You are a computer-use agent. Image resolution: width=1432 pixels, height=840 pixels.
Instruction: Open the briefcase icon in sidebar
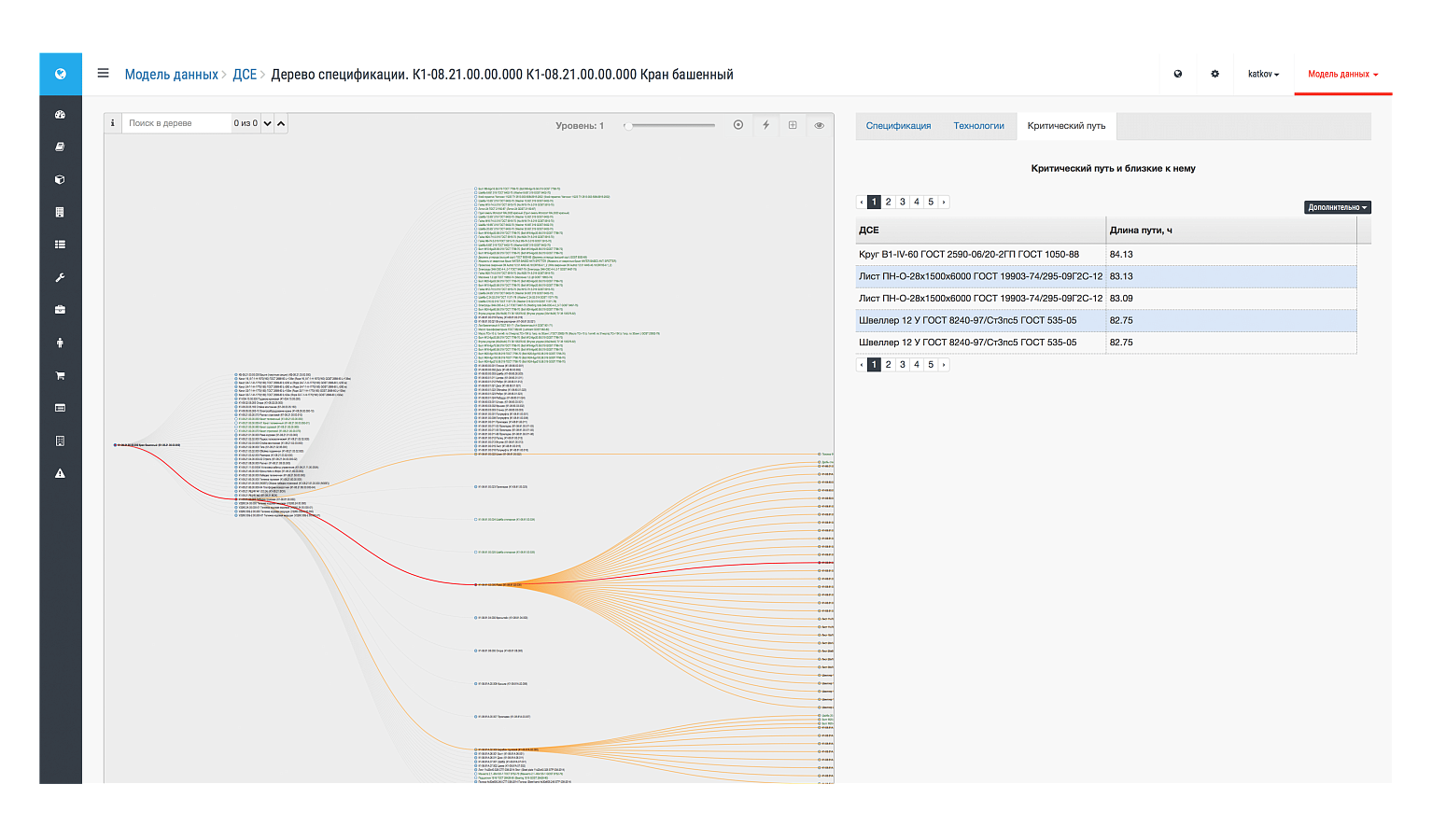(x=60, y=310)
